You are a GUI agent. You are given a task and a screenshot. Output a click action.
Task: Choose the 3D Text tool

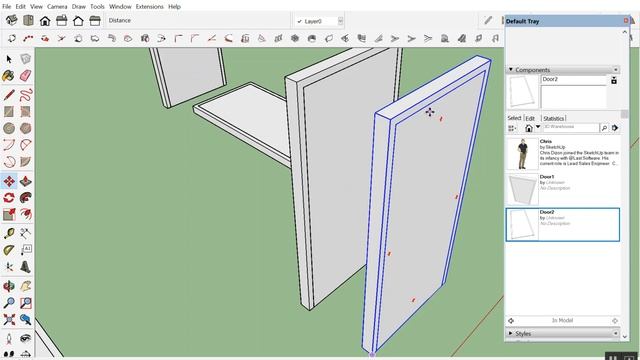tap(26, 267)
